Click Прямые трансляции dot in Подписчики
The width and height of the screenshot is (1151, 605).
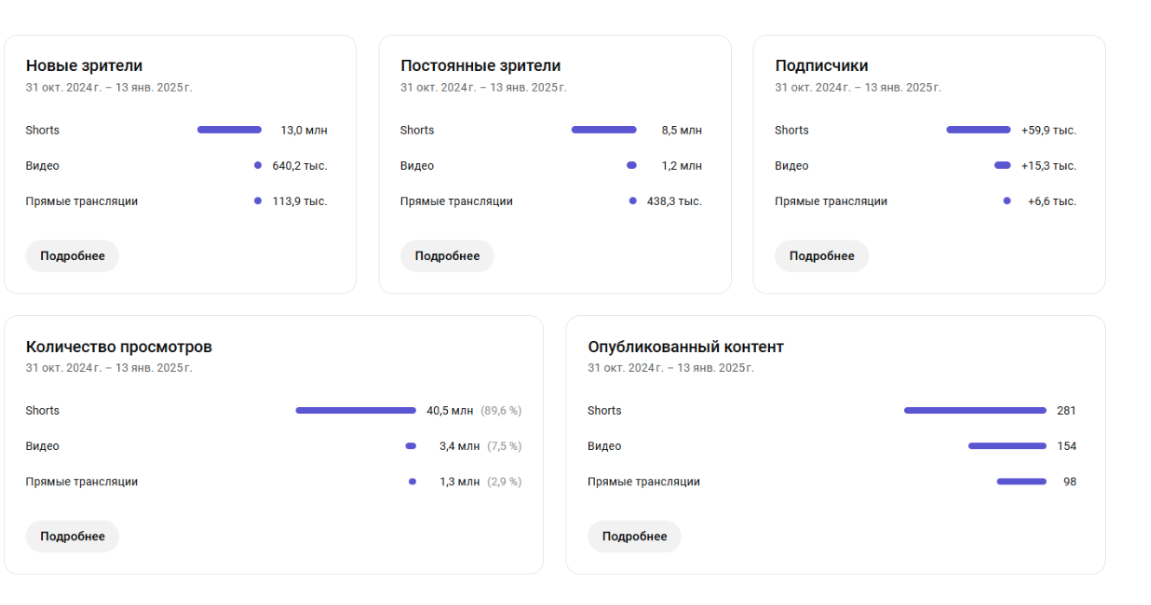(x=1007, y=200)
